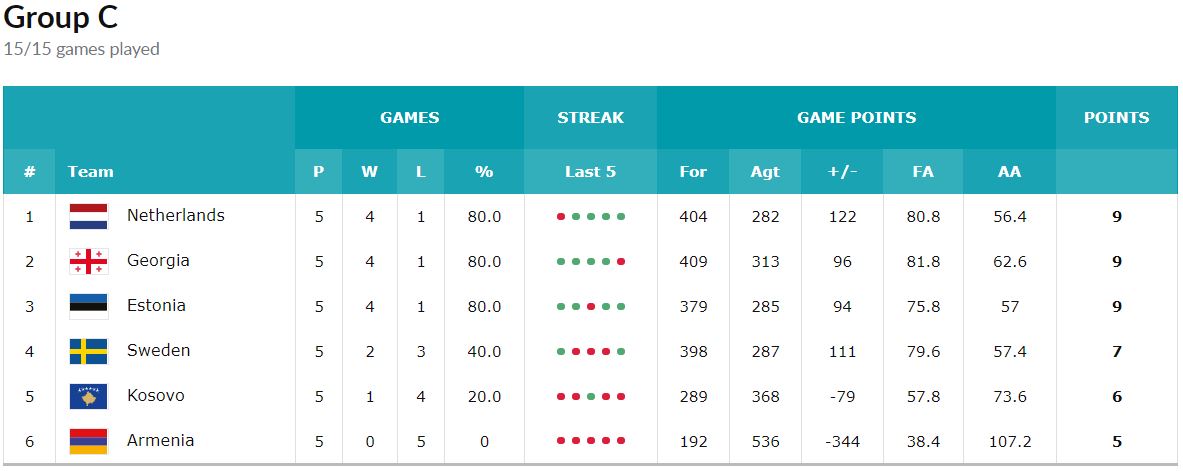Select the POINTS header cell
Image resolution: width=1183 pixels, height=471 pixels.
1117,118
